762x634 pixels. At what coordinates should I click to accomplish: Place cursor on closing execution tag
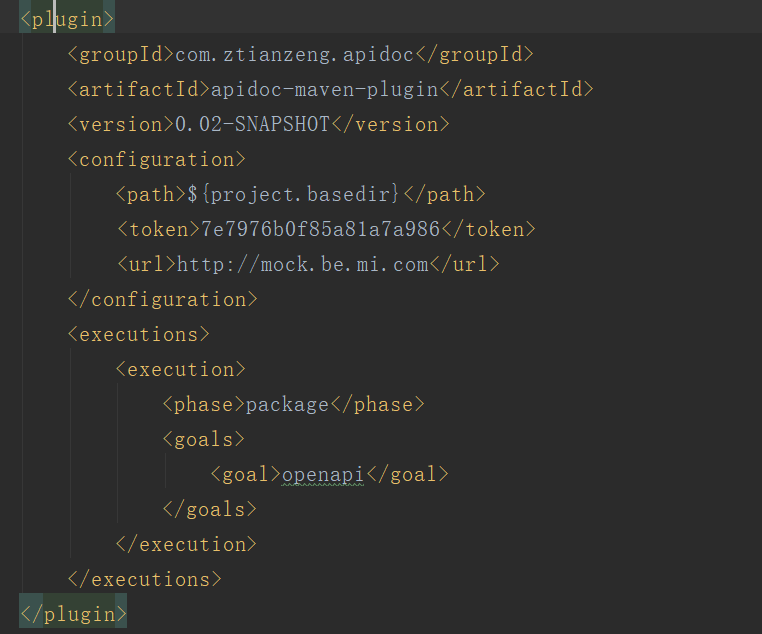186,544
